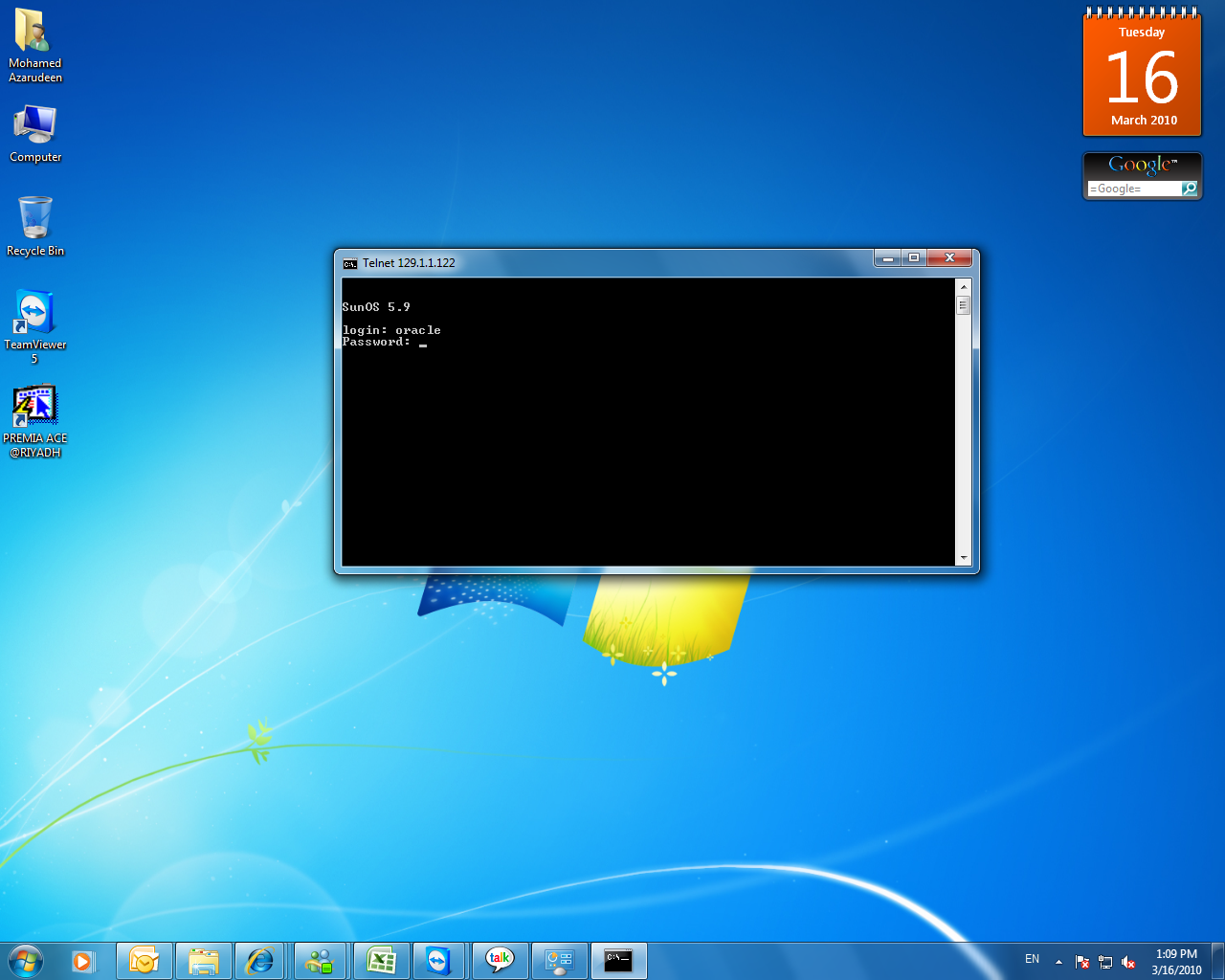Open the calendar gadget showing Tuesday 16
Viewport: 1225px width, 980px height.
tap(1143, 77)
